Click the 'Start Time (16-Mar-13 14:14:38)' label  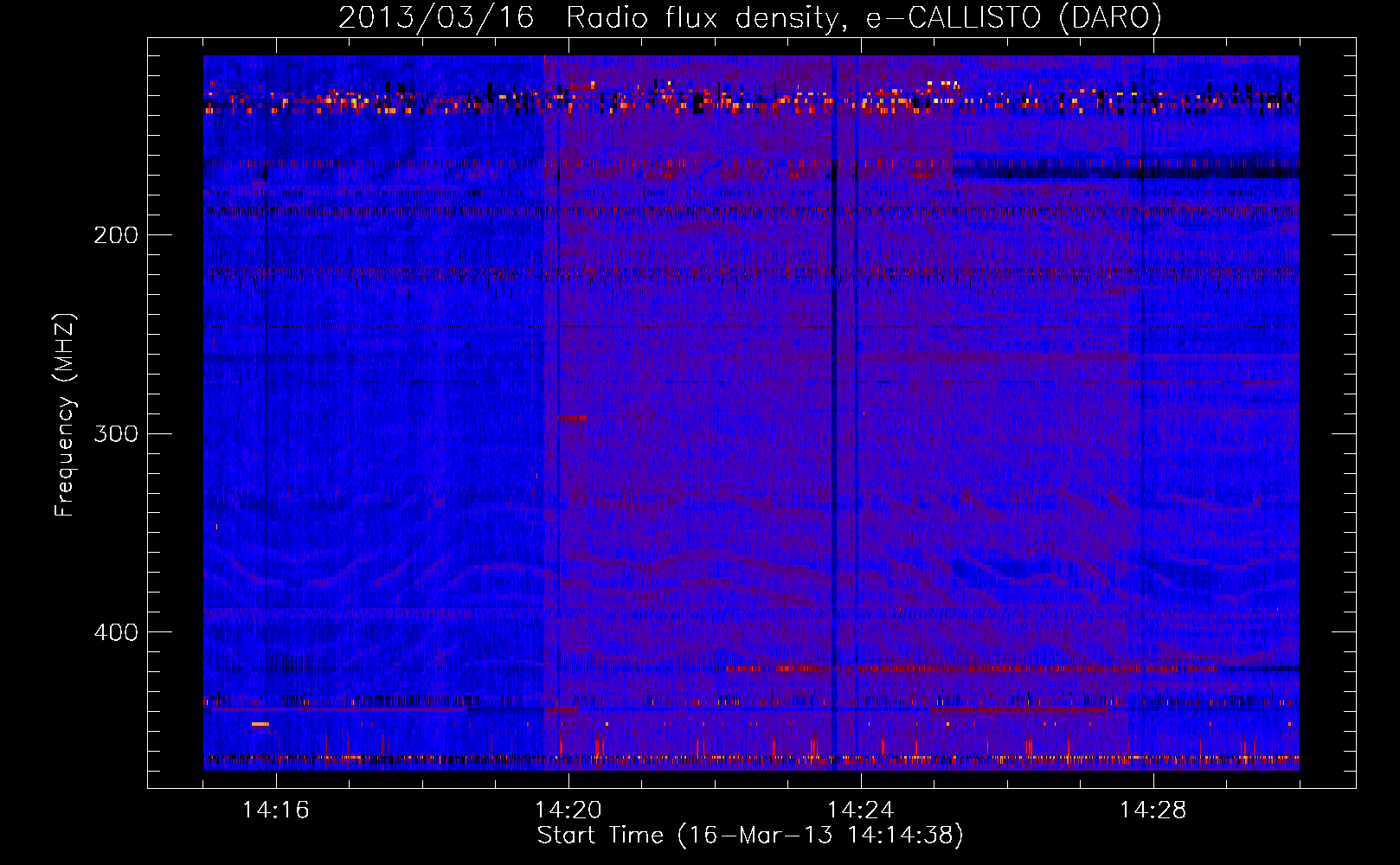750,836
